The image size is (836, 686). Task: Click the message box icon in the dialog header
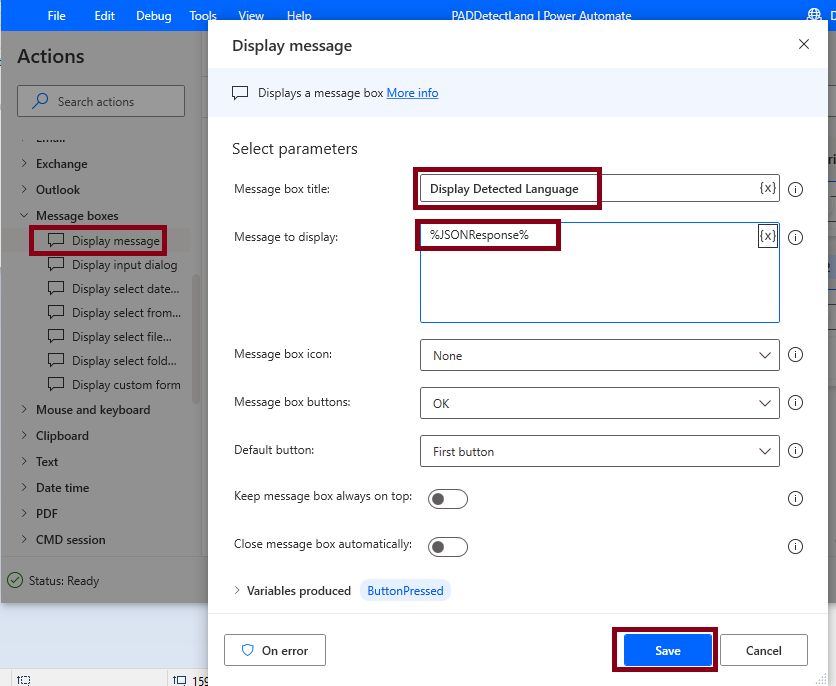coord(240,93)
